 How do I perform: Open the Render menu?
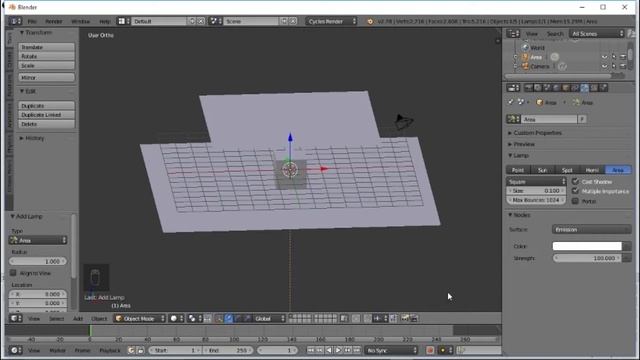point(53,21)
